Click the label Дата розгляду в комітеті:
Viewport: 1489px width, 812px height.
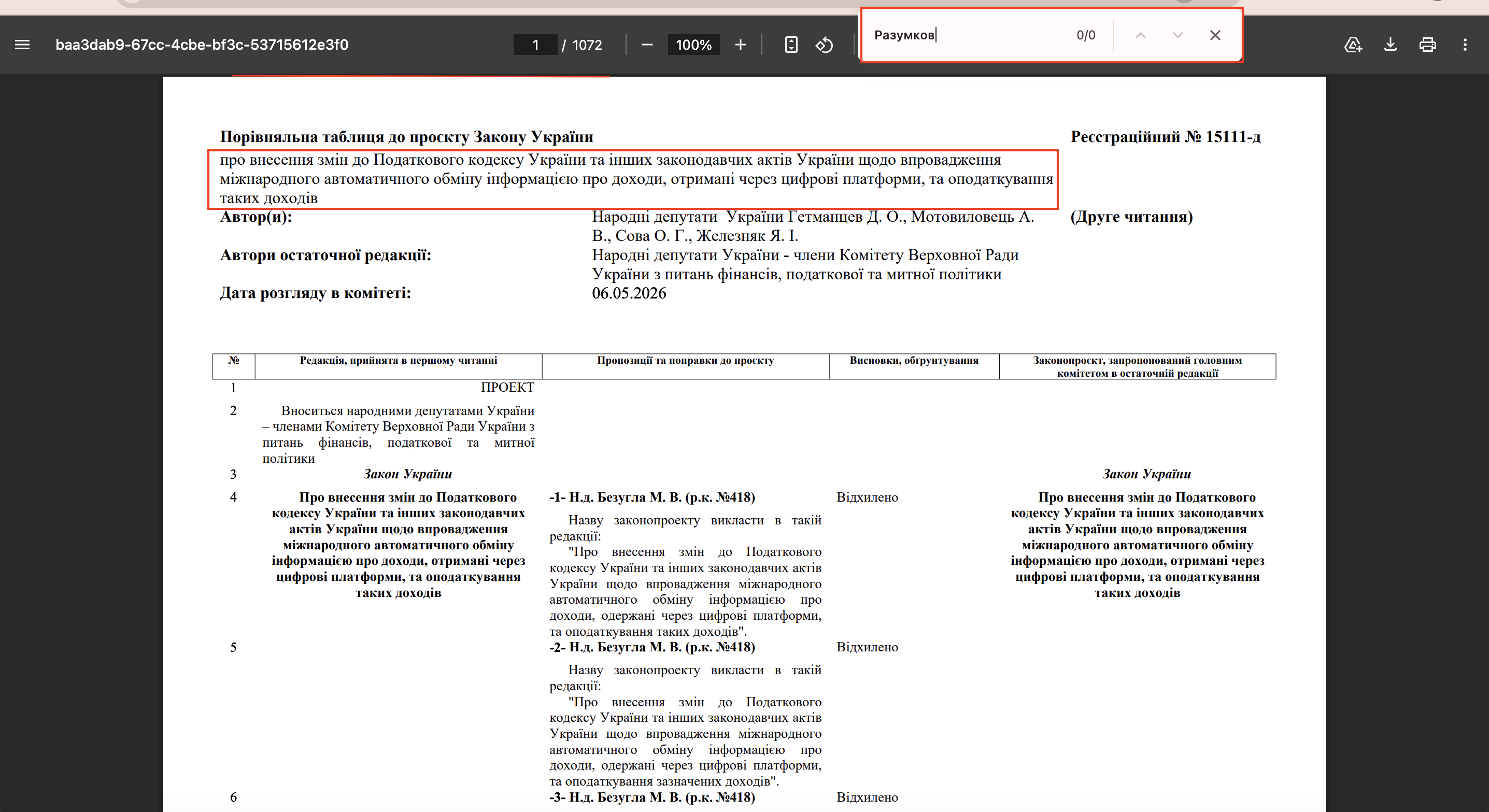point(315,293)
